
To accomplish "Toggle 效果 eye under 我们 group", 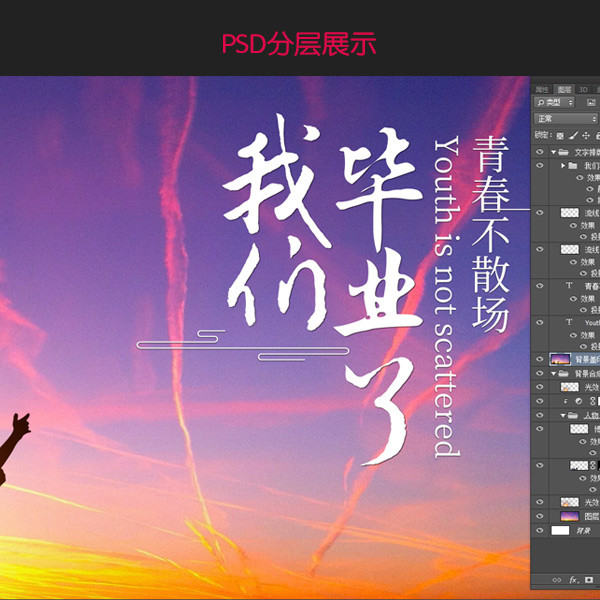I will tap(580, 177).
